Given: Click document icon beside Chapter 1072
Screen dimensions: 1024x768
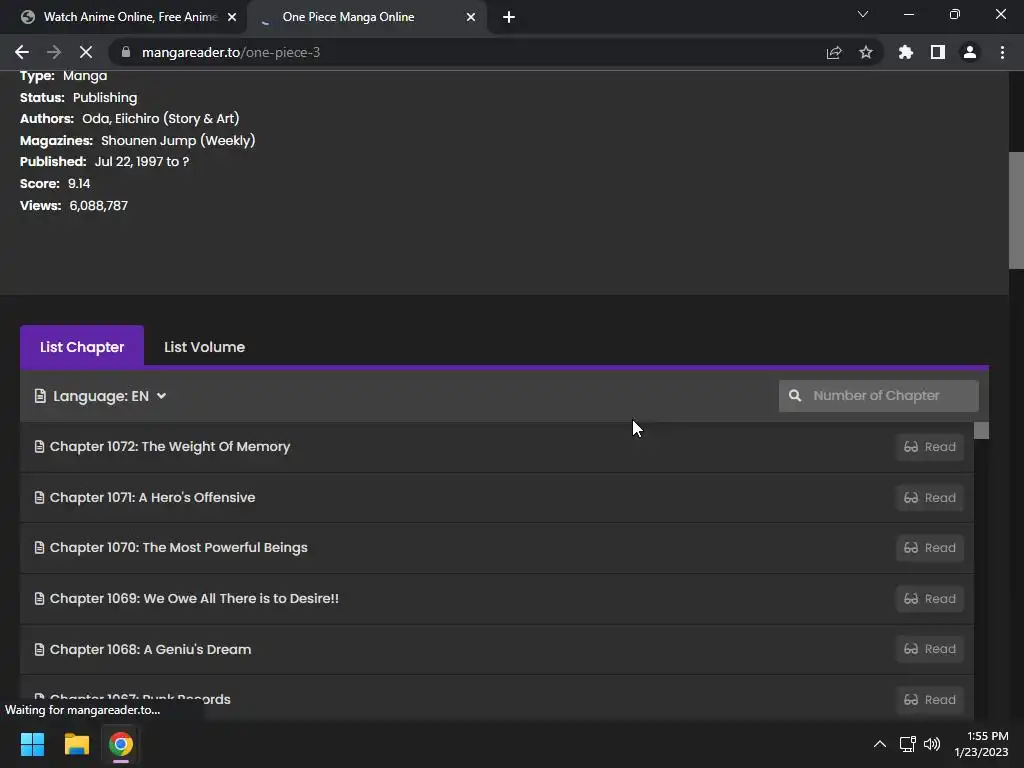Looking at the screenshot, I should coord(39,447).
